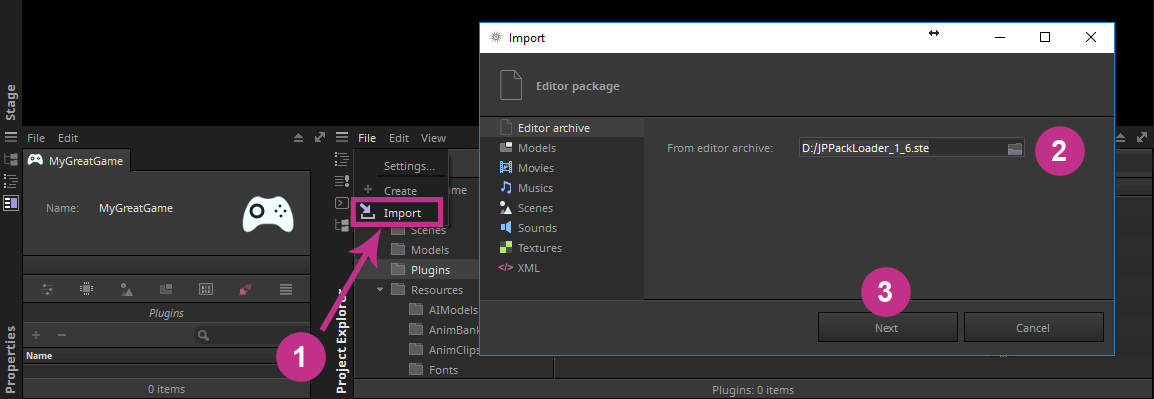This screenshot has height=399, width=1154.
Task: Open the Project Explorer hamburger menu
Action: click(x=341, y=138)
